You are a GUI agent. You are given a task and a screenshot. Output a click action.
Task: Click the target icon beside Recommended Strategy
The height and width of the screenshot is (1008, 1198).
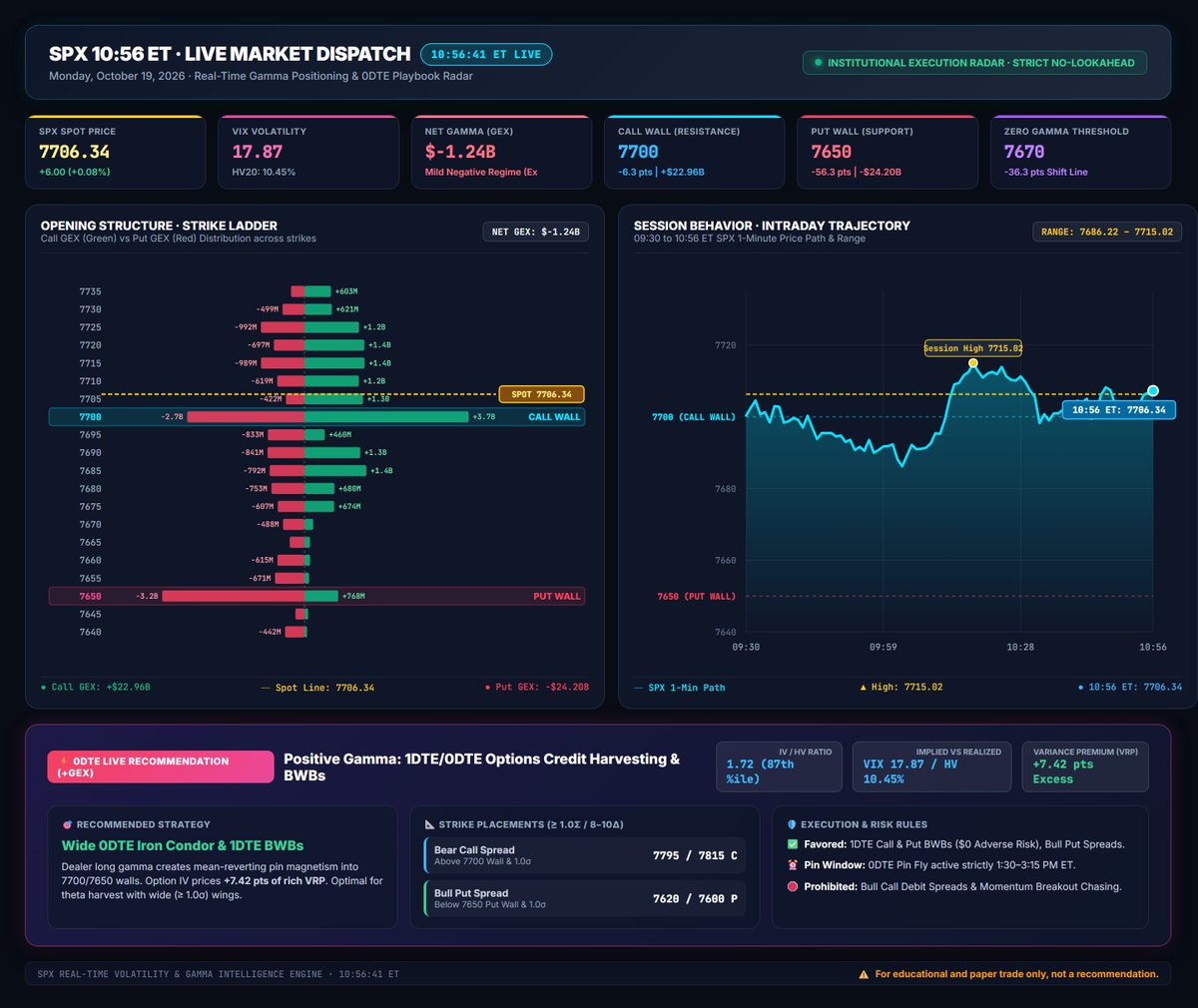pyautogui.click(x=67, y=825)
